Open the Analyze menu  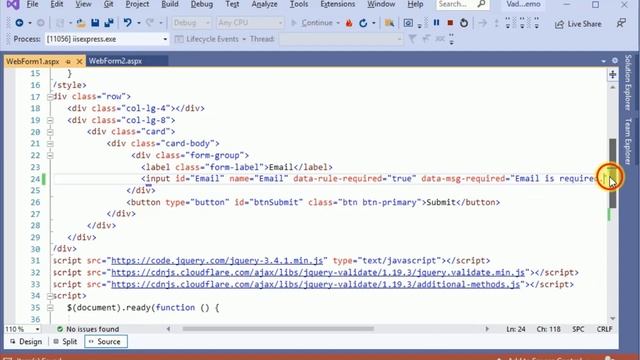click(x=264, y=4)
